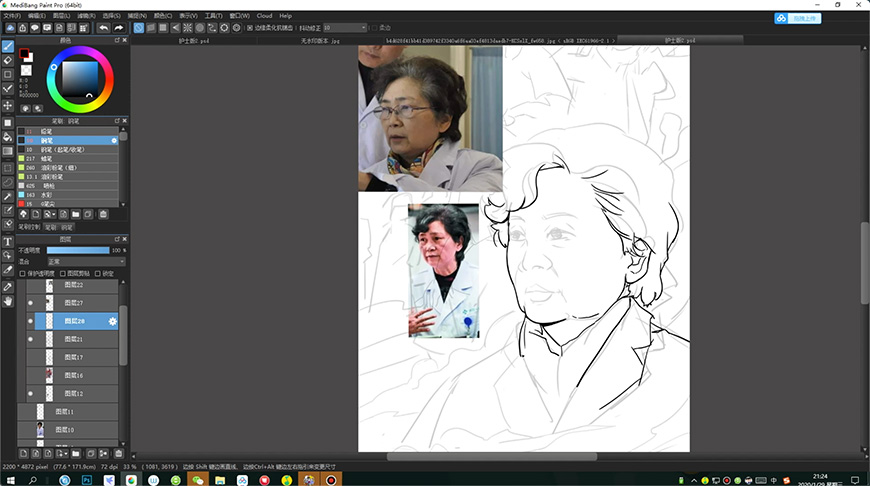Click the Redo arrow in toolbar
Image resolution: width=870 pixels, height=486 pixels.
[118, 28]
